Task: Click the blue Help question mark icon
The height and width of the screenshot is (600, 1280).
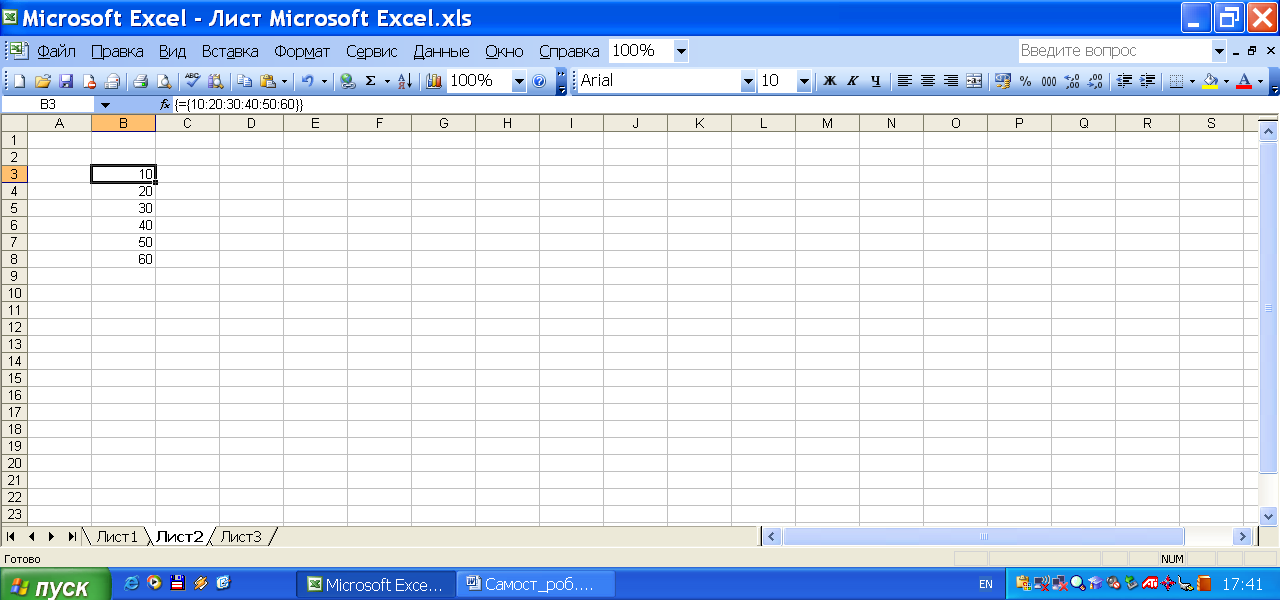Action: (x=539, y=81)
